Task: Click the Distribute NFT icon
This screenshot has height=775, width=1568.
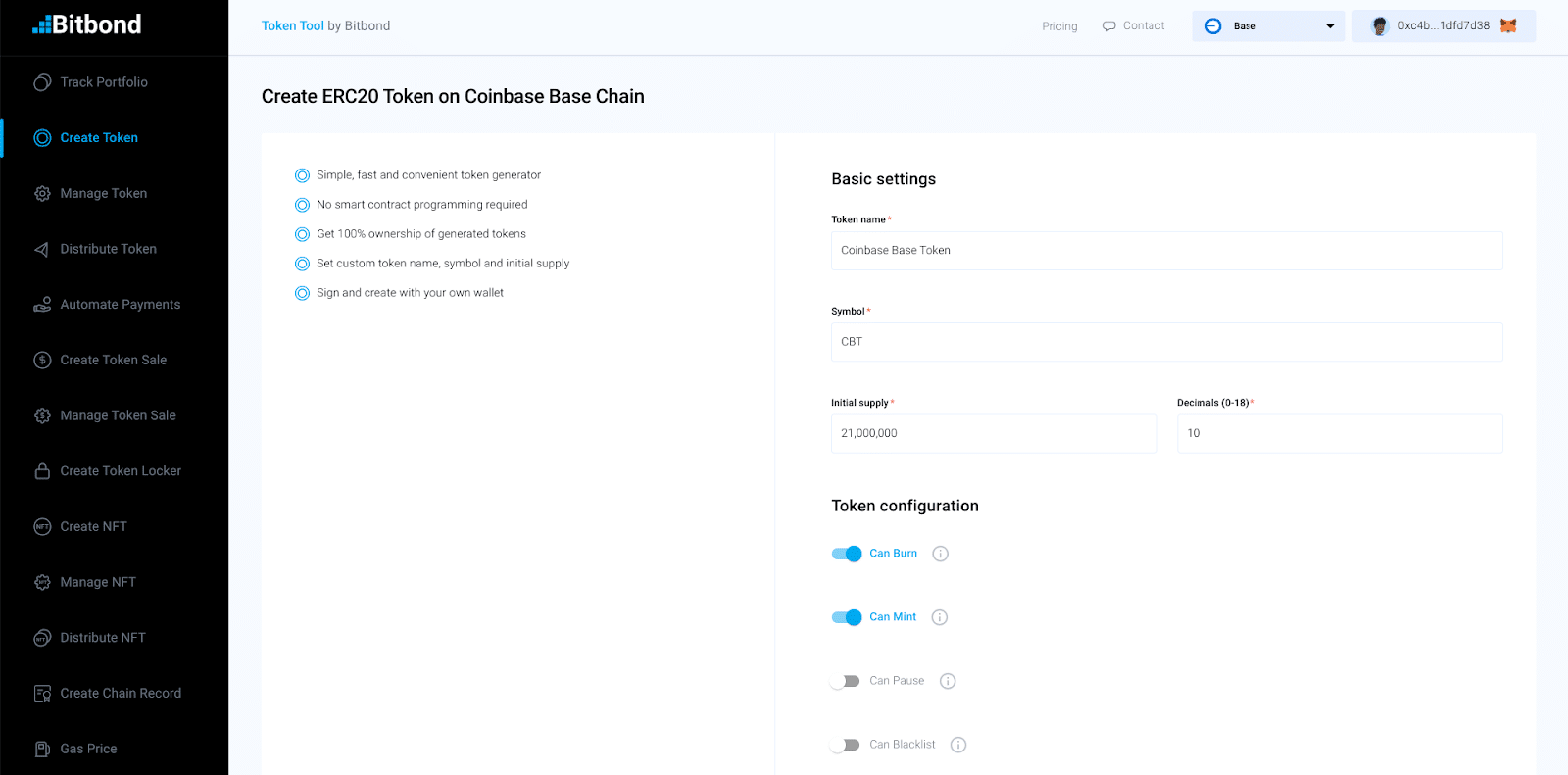Action: [42, 638]
